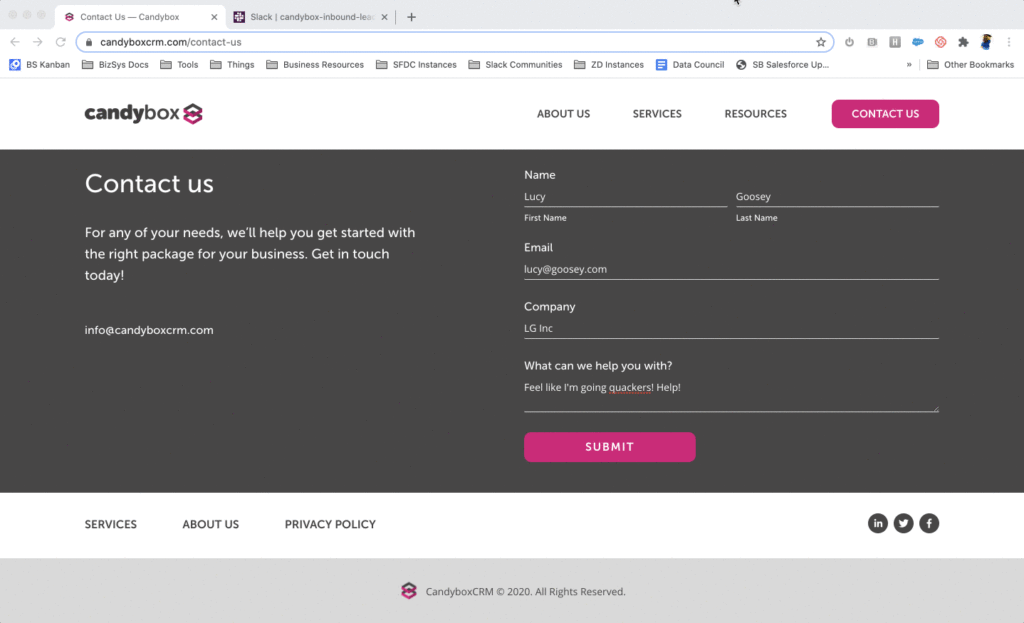The height and width of the screenshot is (623, 1024).
Task: Switch to the Slack candybox-inbound tab
Action: pyautogui.click(x=310, y=17)
